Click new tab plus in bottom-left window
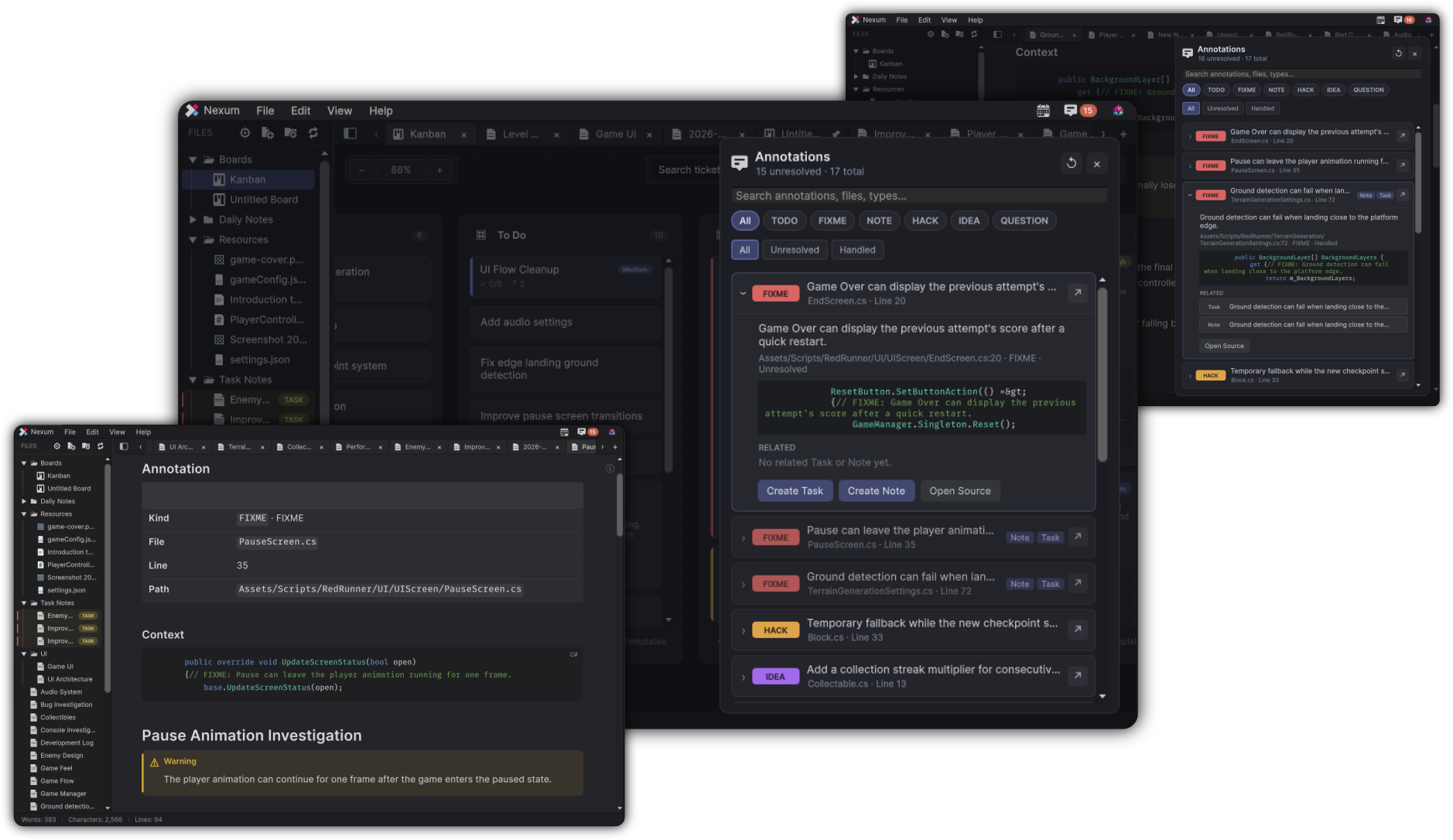Viewport: 1453px width, 840px height. pyautogui.click(x=615, y=447)
